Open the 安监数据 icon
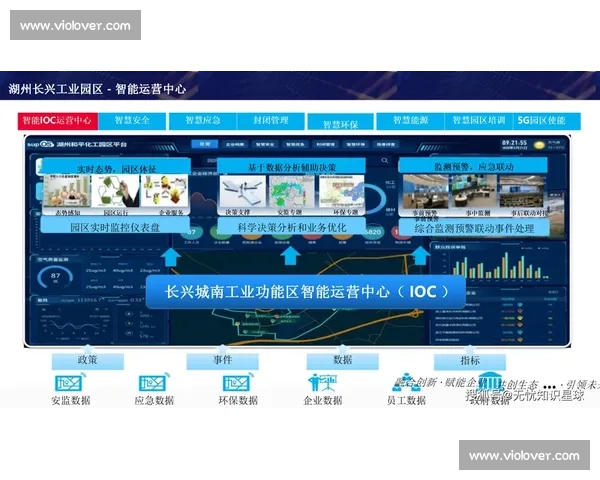The height and width of the screenshot is (480, 600). pyautogui.click(x=69, y=382)
